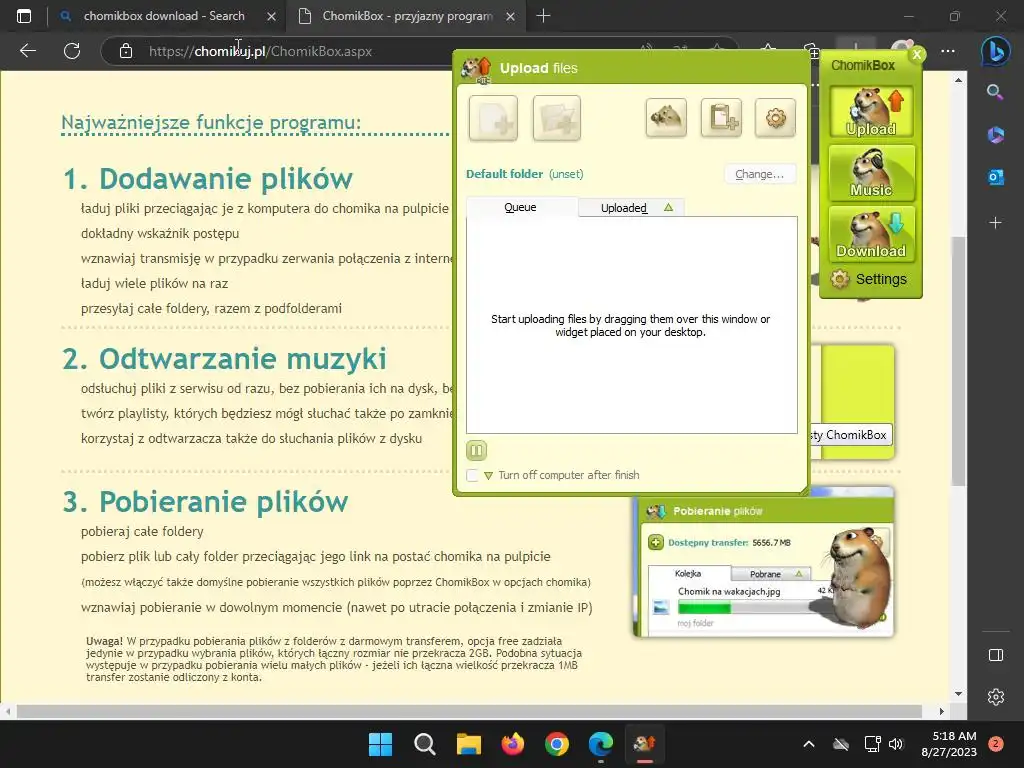
Task: Open the notification badge in taskbar corner
Action: click(x=996, y=744)
